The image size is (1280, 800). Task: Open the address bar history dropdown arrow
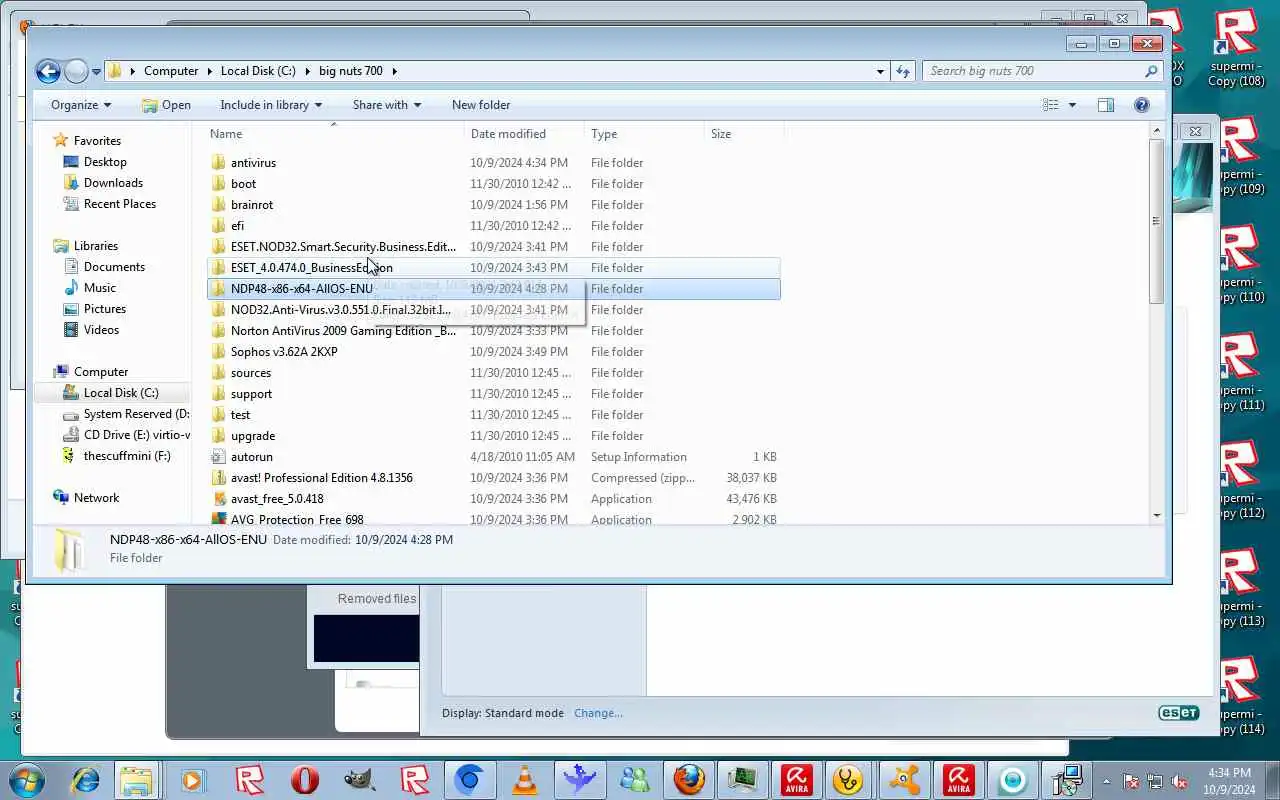(880, 71)
